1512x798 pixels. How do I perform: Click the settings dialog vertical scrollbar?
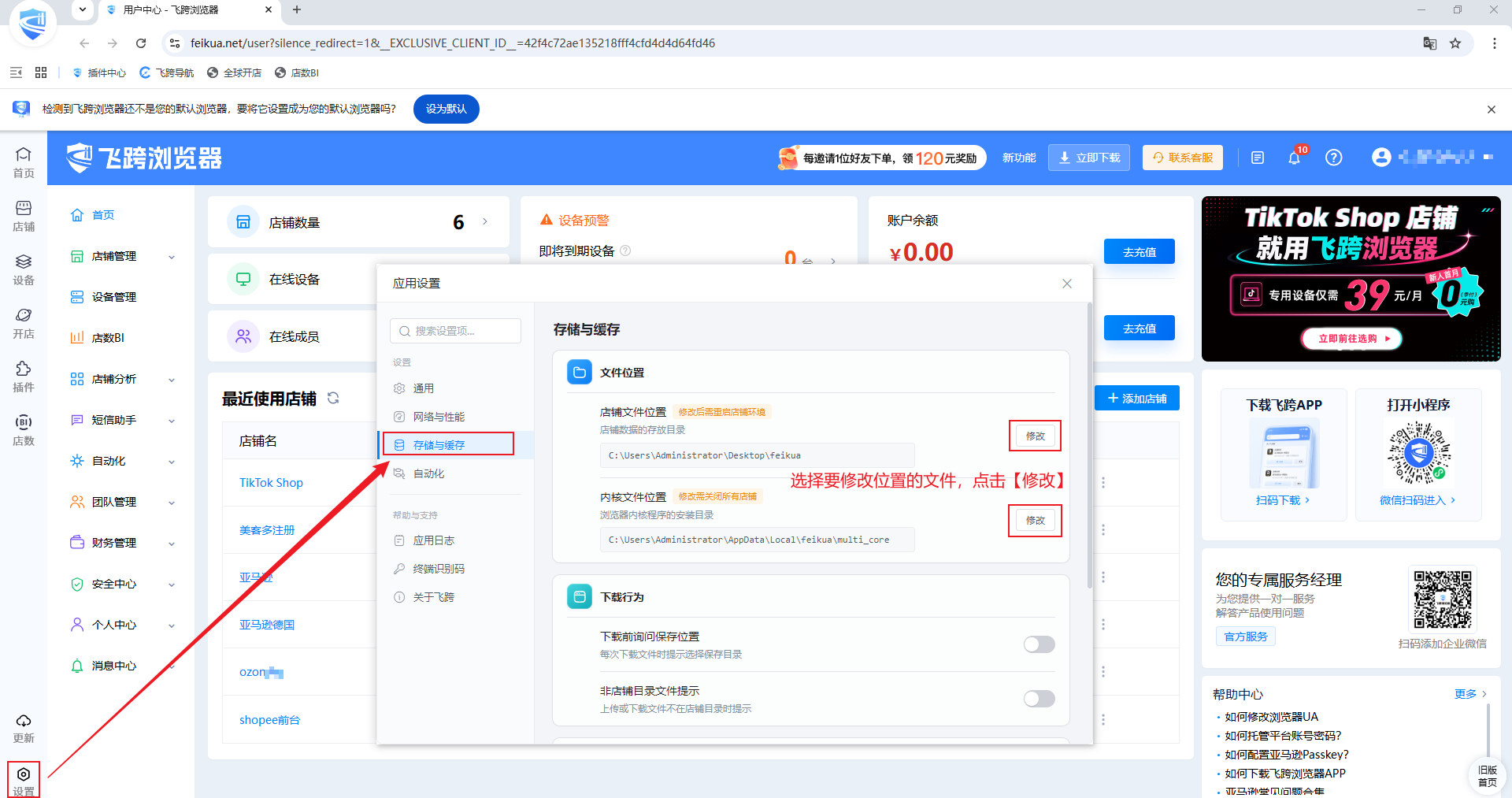click(1090, 445)
